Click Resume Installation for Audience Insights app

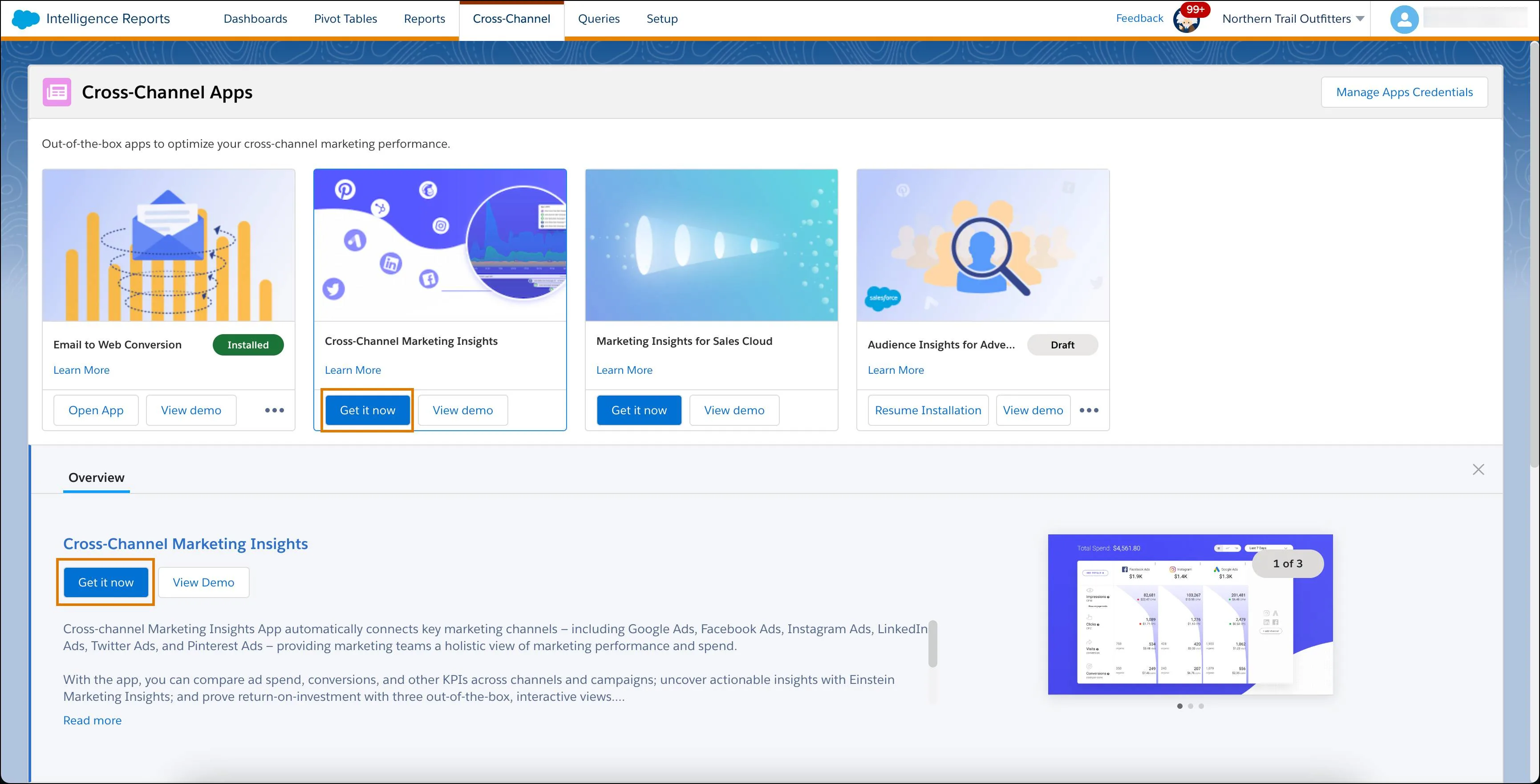point(928,410)
